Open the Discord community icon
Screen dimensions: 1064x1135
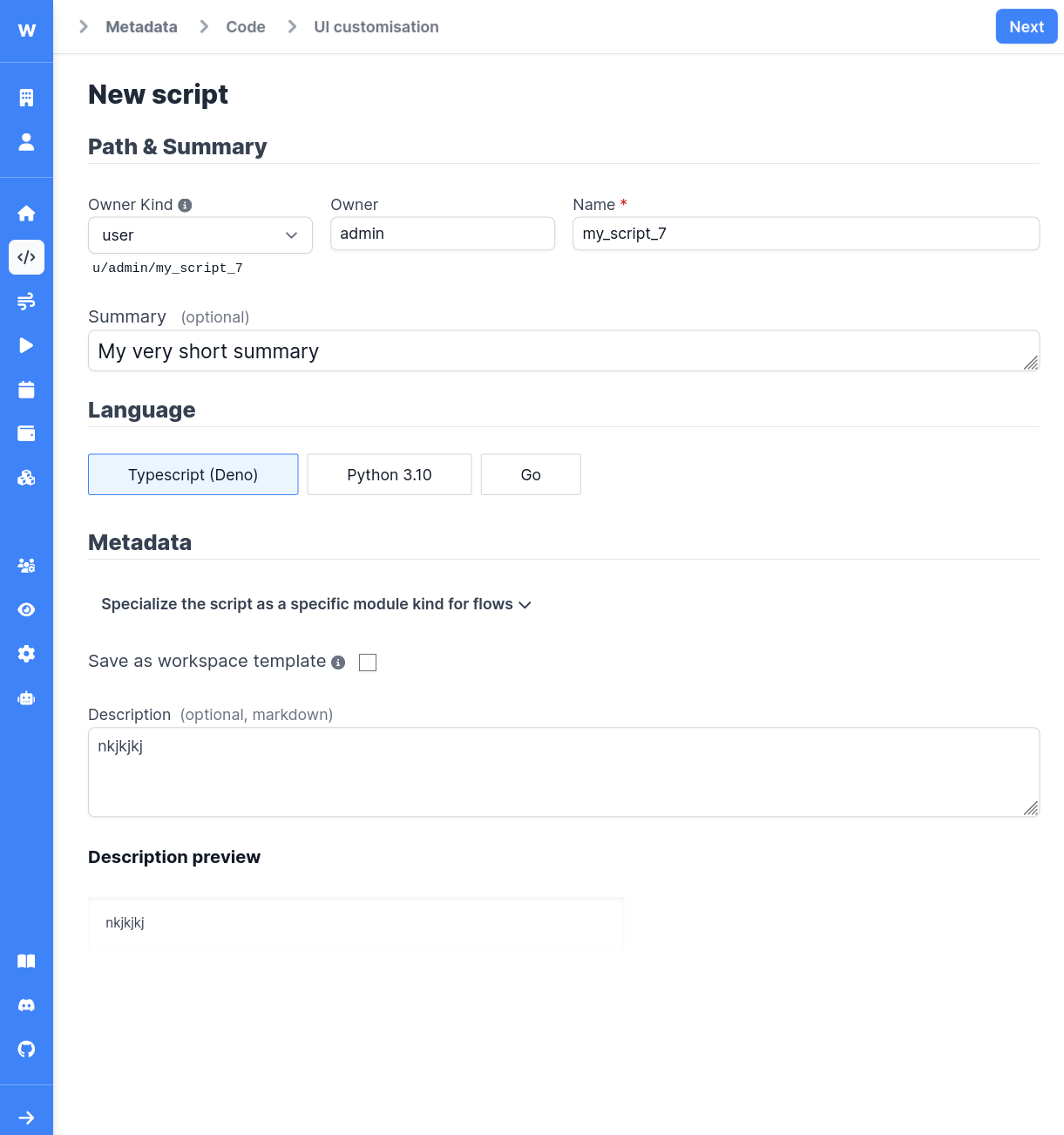tap(26, 1004)
